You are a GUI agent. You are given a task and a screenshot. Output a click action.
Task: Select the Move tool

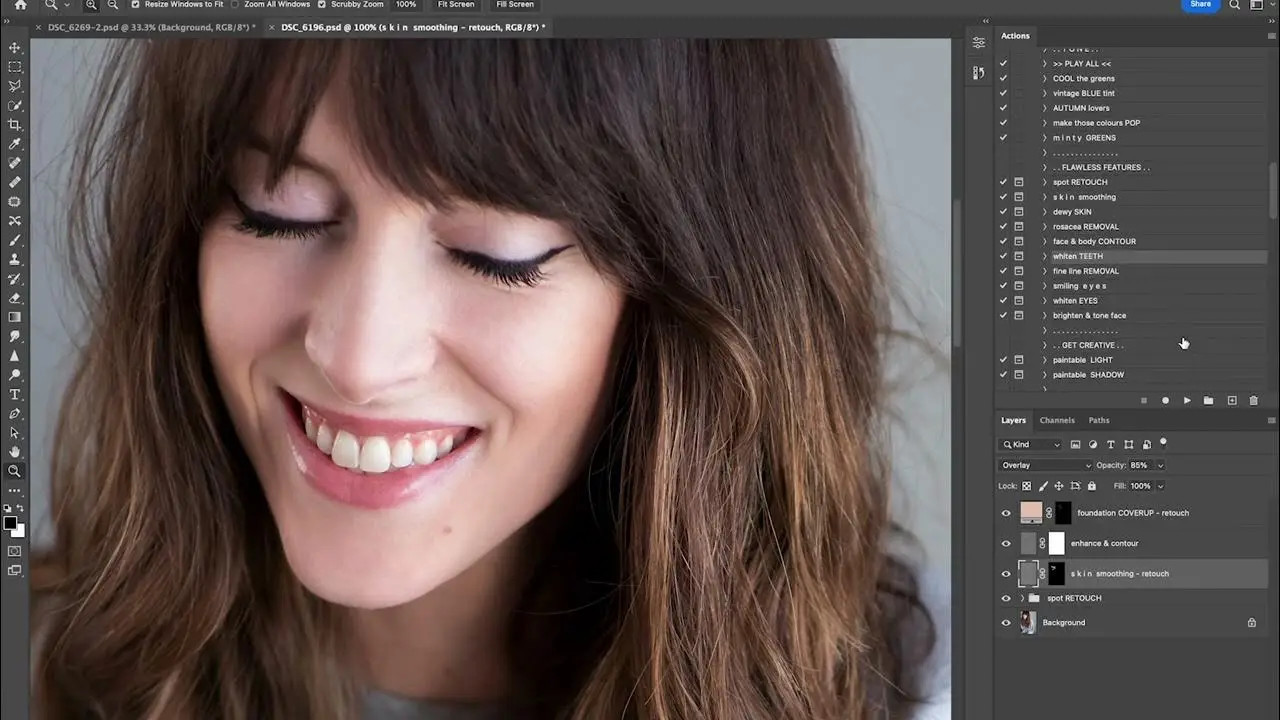(15, 48)
